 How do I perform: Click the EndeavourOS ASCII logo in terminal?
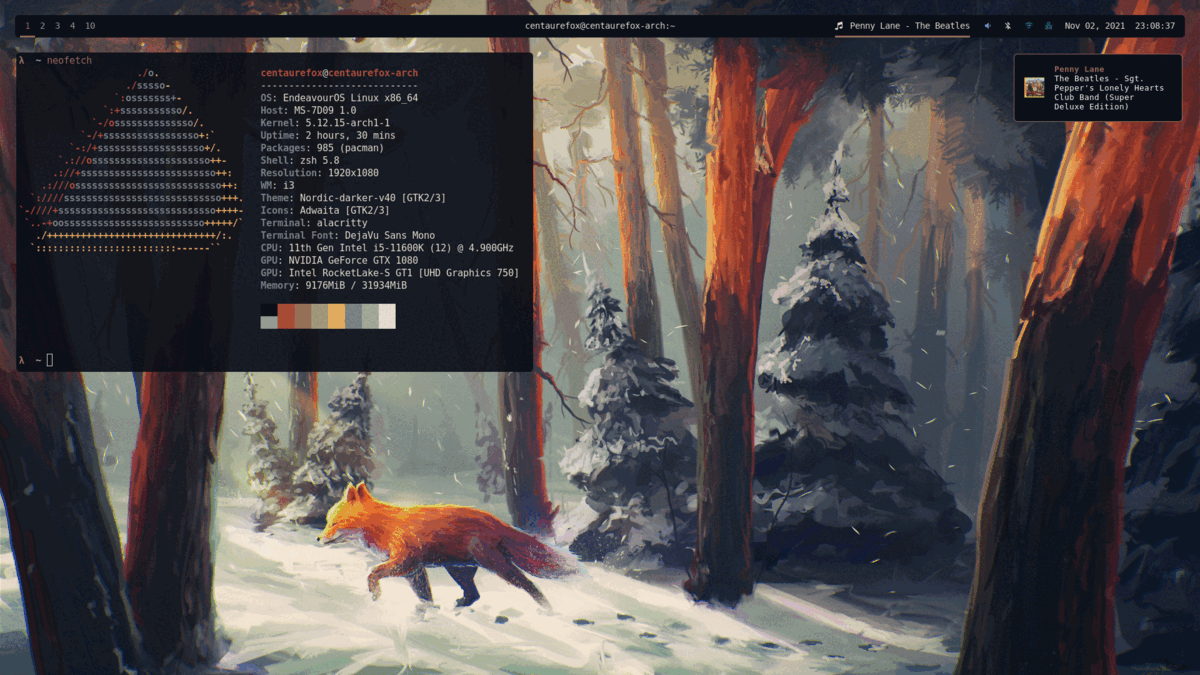(x=132, y=160)
